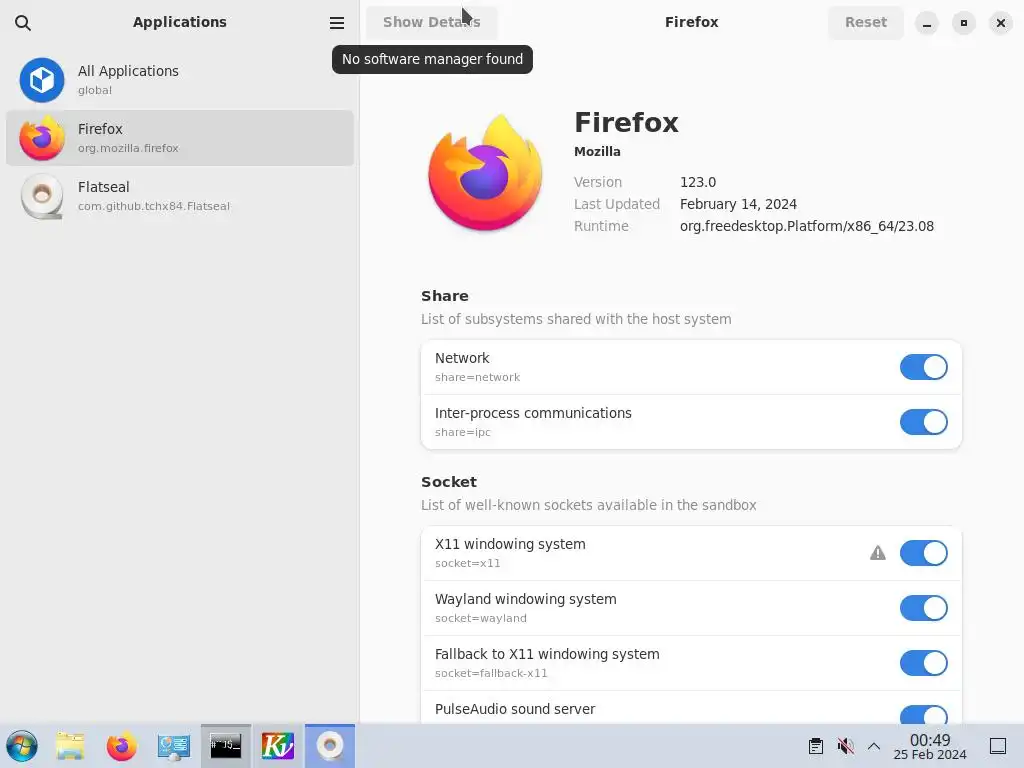Open the network settings taskbar icon
The image size is (1024, 768).
click(x=174, y=746)
